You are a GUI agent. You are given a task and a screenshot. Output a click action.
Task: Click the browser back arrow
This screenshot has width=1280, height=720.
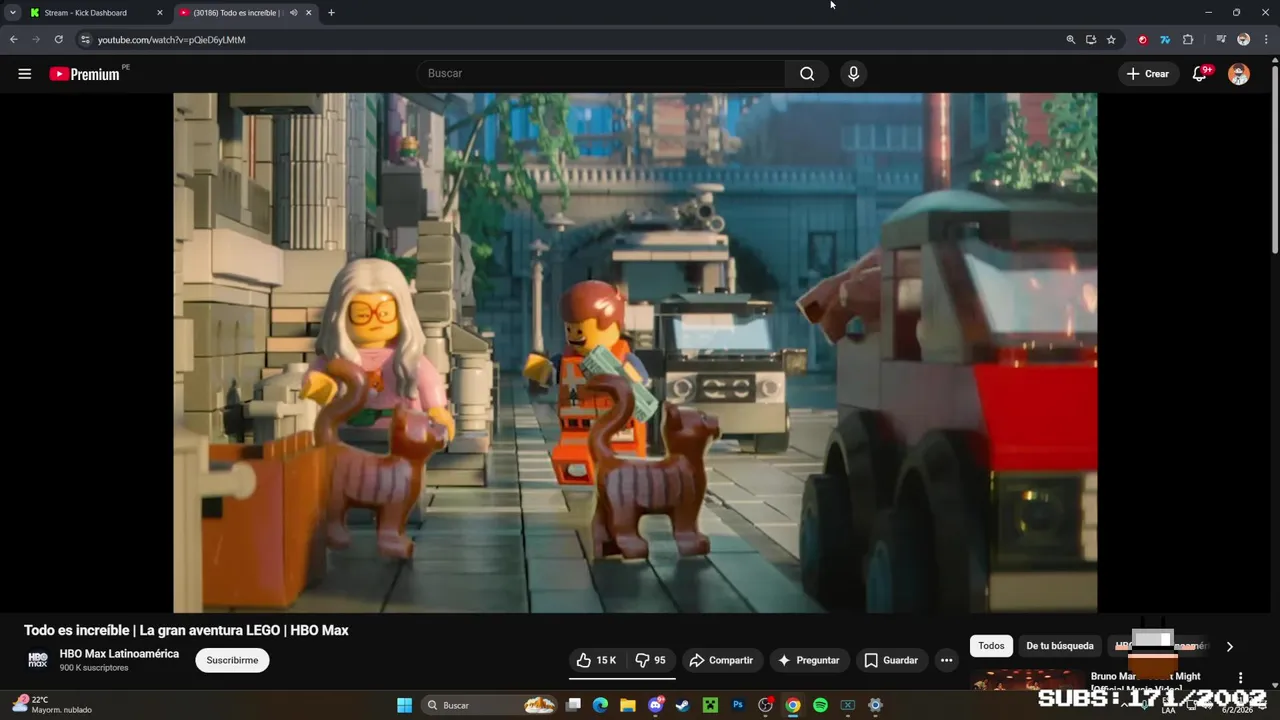point(14,40)
